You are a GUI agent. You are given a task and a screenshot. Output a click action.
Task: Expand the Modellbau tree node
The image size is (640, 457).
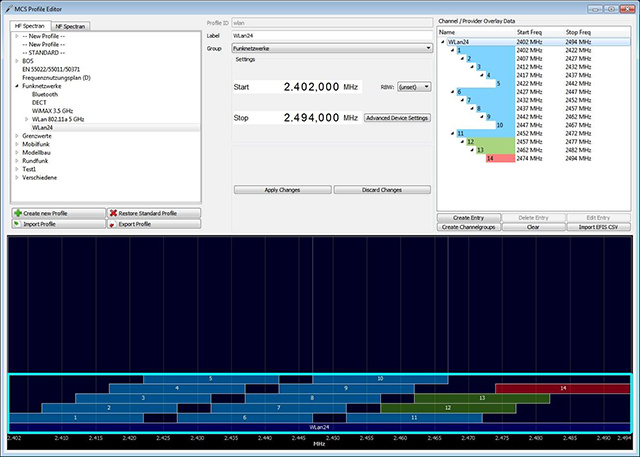pos(17,153)
